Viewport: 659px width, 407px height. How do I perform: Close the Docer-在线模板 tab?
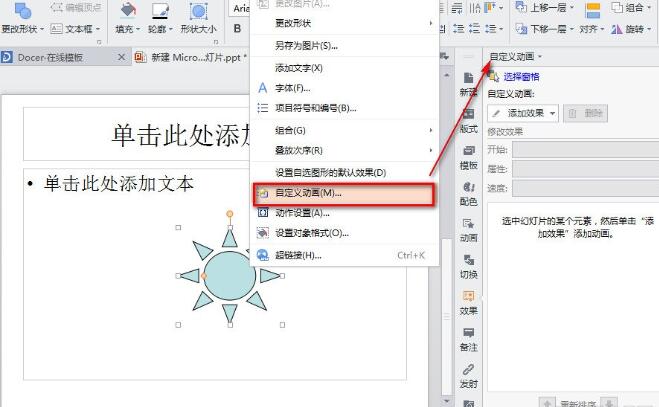(x=121, y=57)
